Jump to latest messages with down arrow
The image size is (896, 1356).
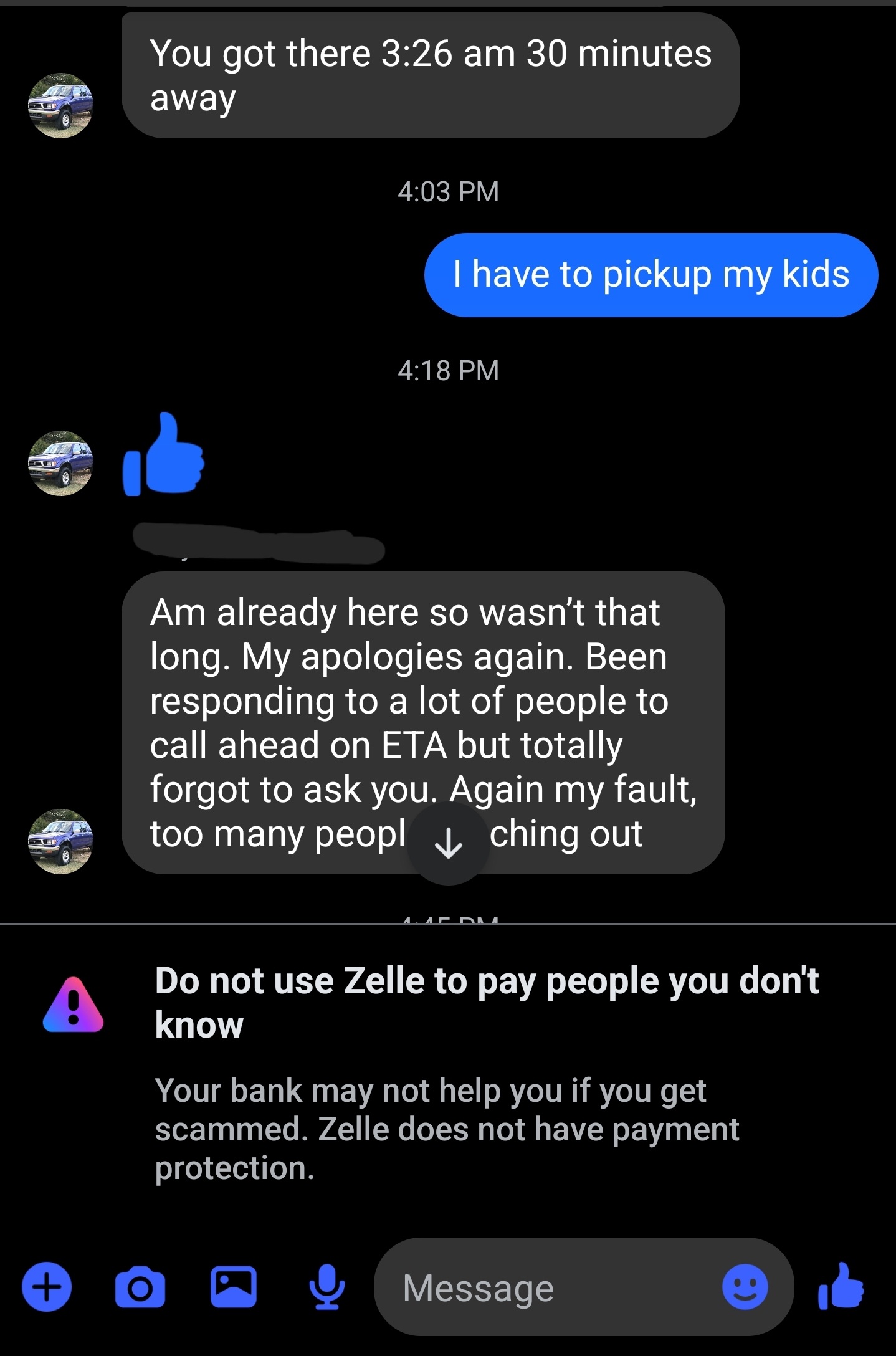click(448, 844)
